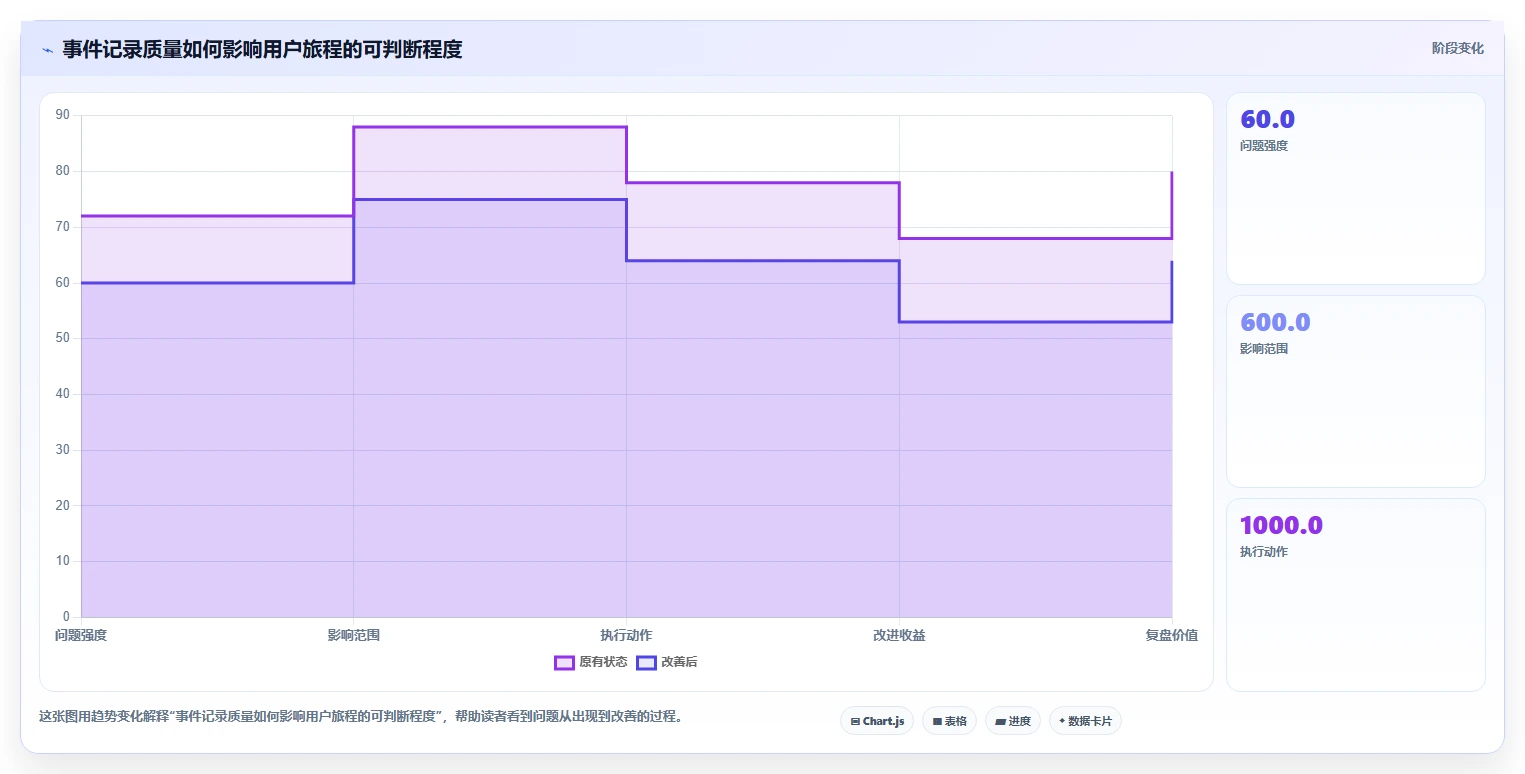This screenshot has width=1525, height=774.
Task: Click the 50 y-axis tick value
Action: [x=63, y=338]
